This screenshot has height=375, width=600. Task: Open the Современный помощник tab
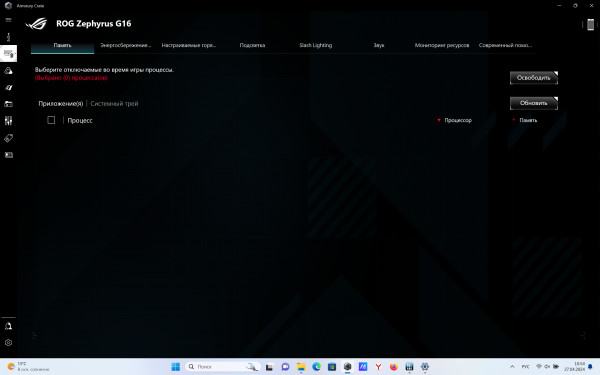pyautogui.click(x=505, y=45)
